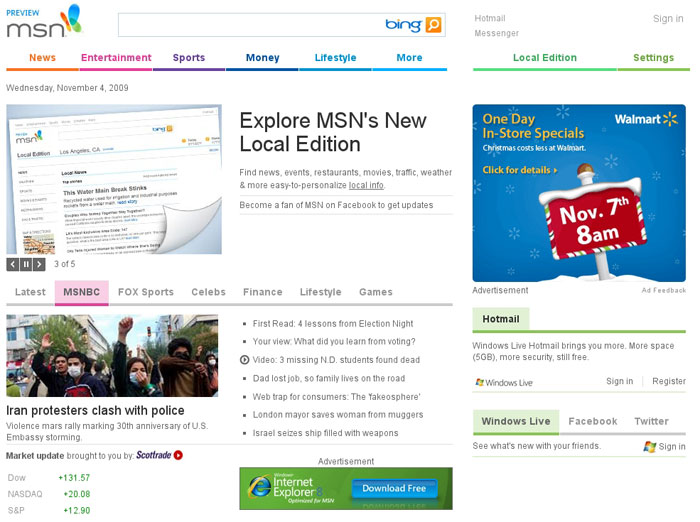Screen dimensions: 700x522
Task: Click the Scottrade arrow icon
Action: tap(178, 455)
